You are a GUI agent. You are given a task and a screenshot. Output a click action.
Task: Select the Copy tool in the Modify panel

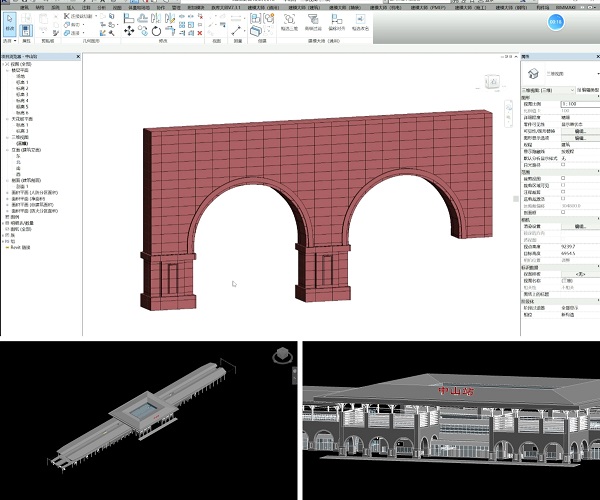pyautogui.click(x=143, y=31)
